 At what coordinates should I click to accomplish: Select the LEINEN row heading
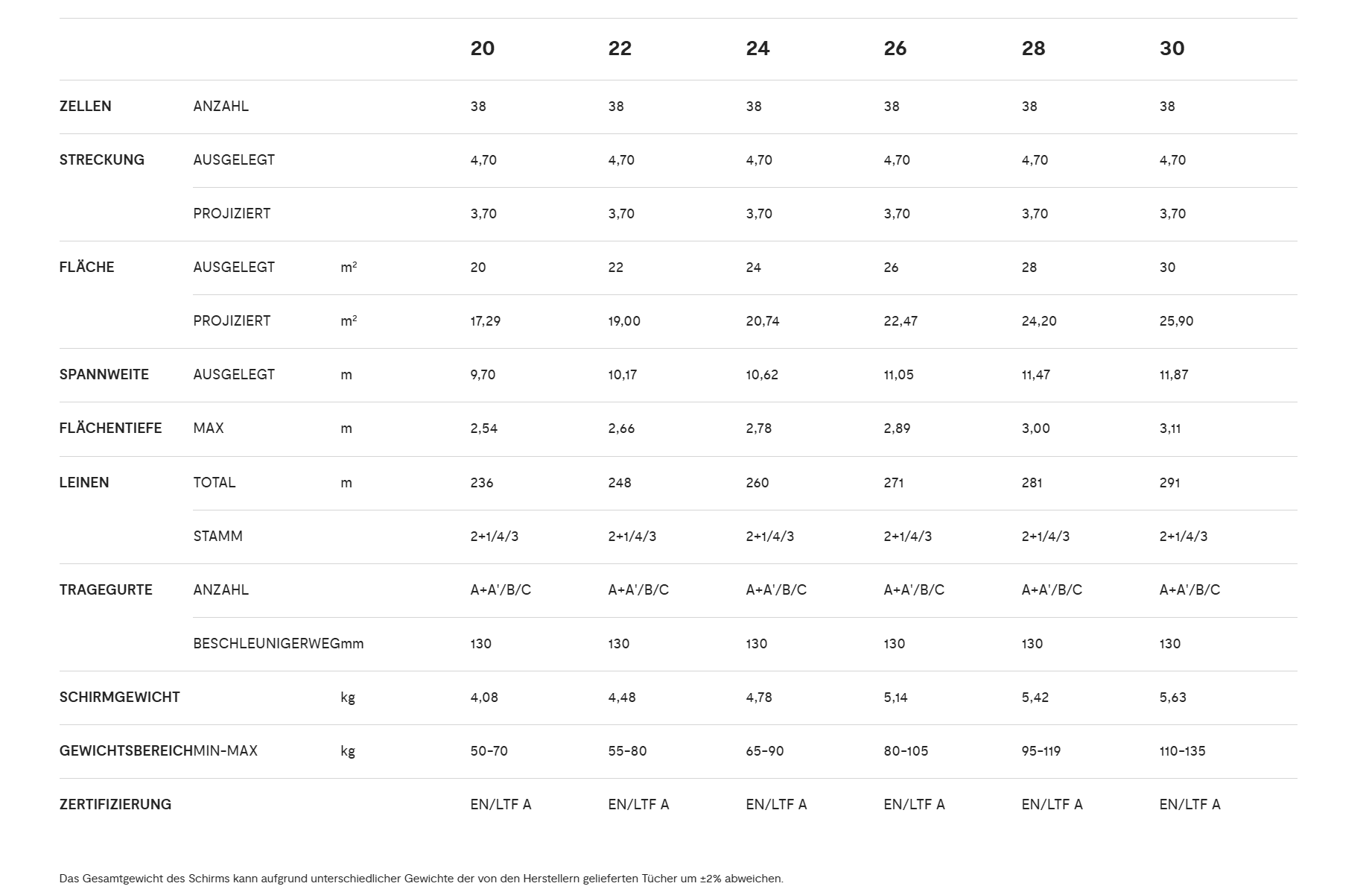(x=84, y=483)
